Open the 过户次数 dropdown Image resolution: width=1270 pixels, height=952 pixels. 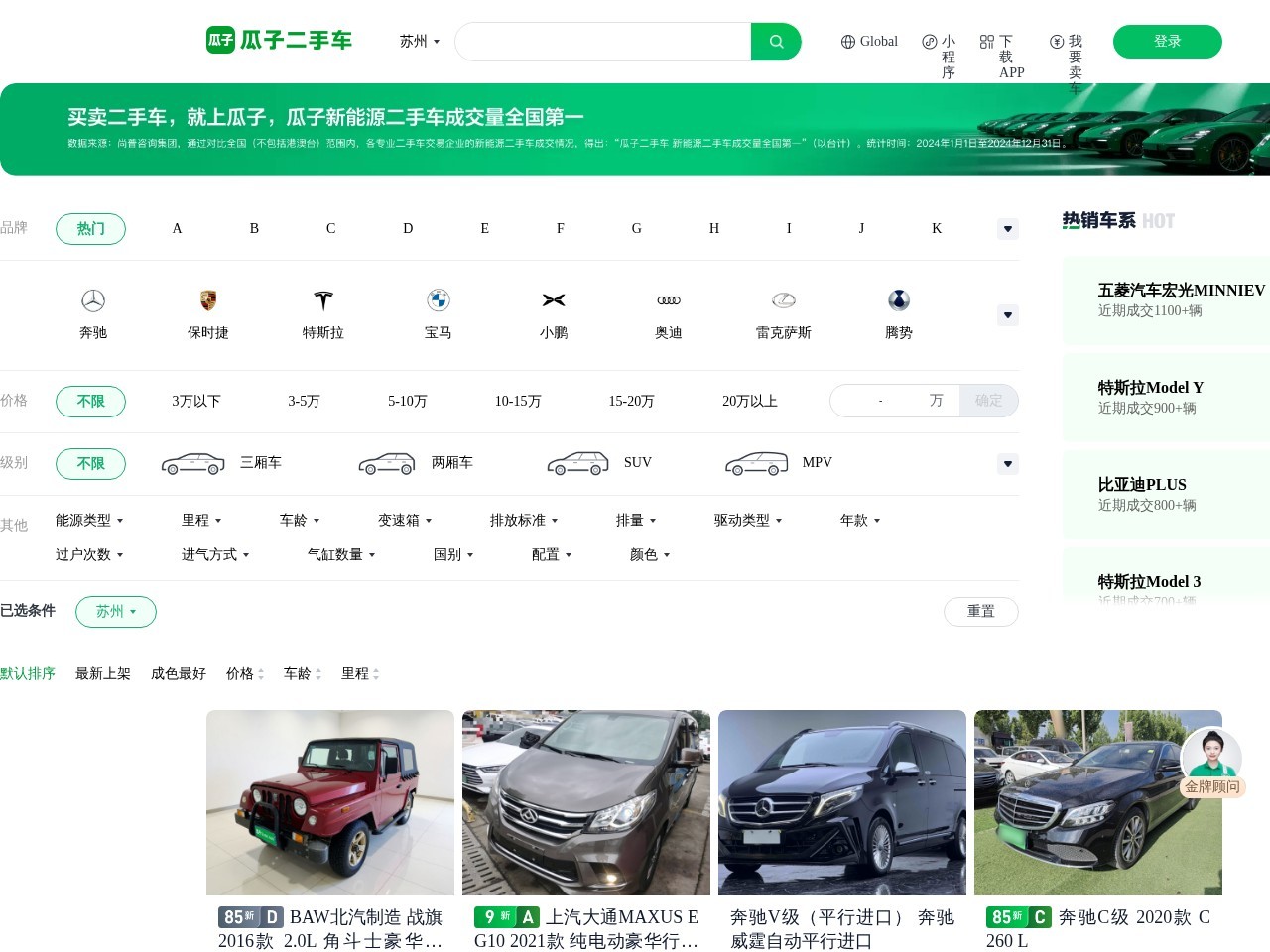89,555
